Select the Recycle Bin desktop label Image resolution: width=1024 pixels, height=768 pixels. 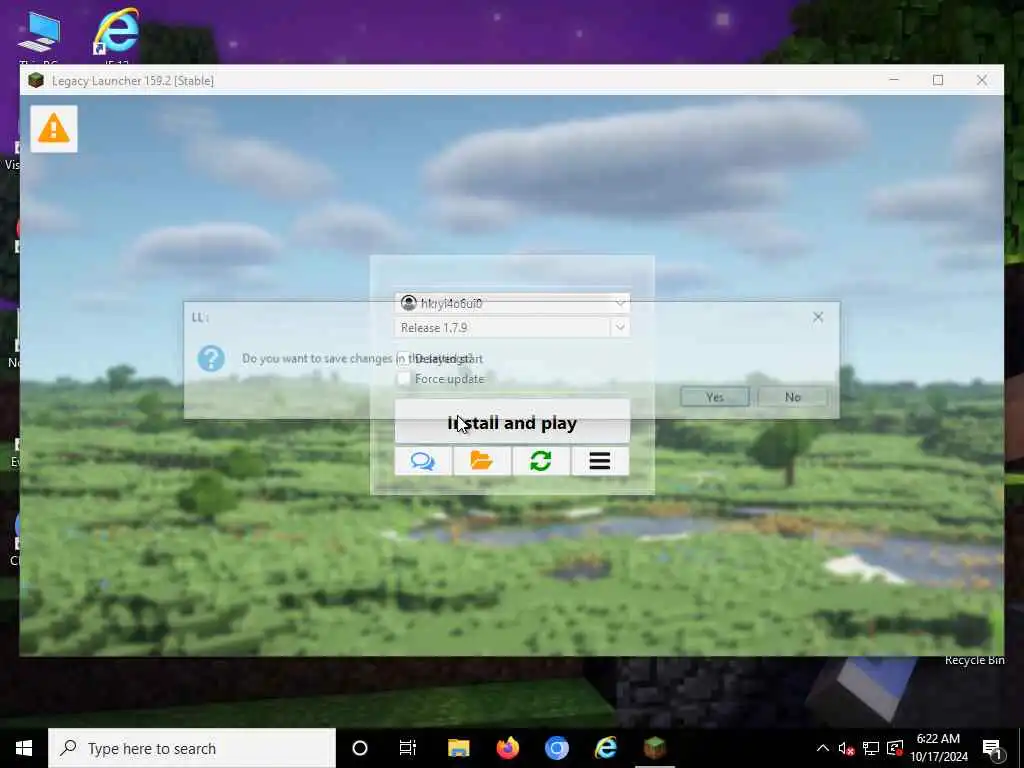pyautogui.click(x=974, y=660)
